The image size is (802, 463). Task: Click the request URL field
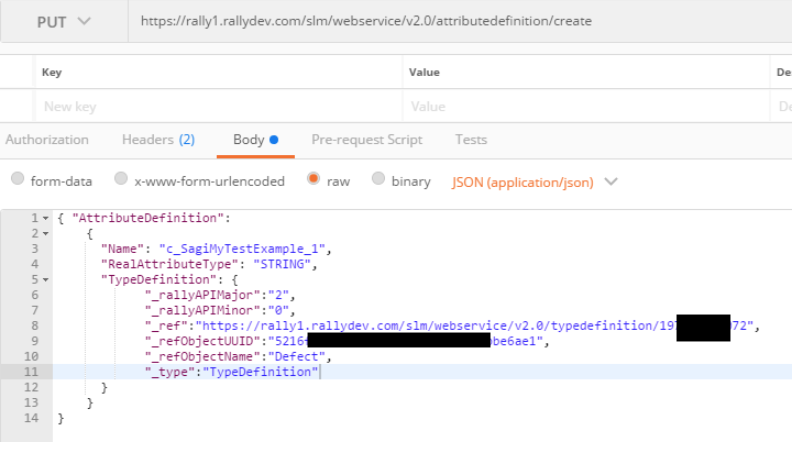pyautogui.click(x=460, y=21)
